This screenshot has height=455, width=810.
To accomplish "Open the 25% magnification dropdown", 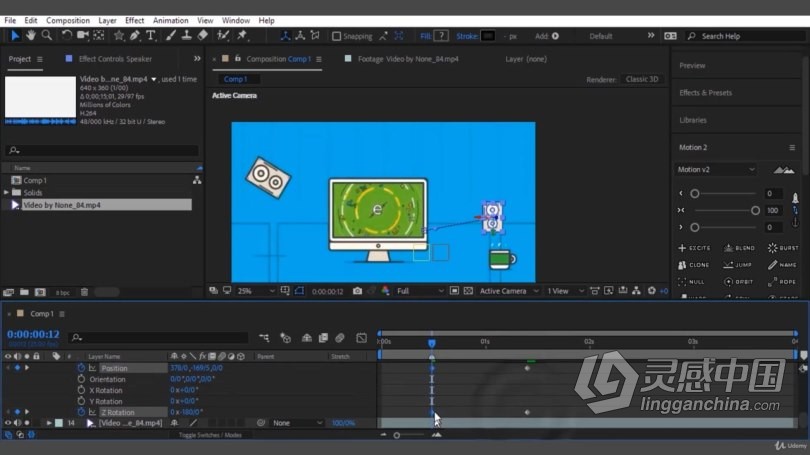I will coord(256,291).
